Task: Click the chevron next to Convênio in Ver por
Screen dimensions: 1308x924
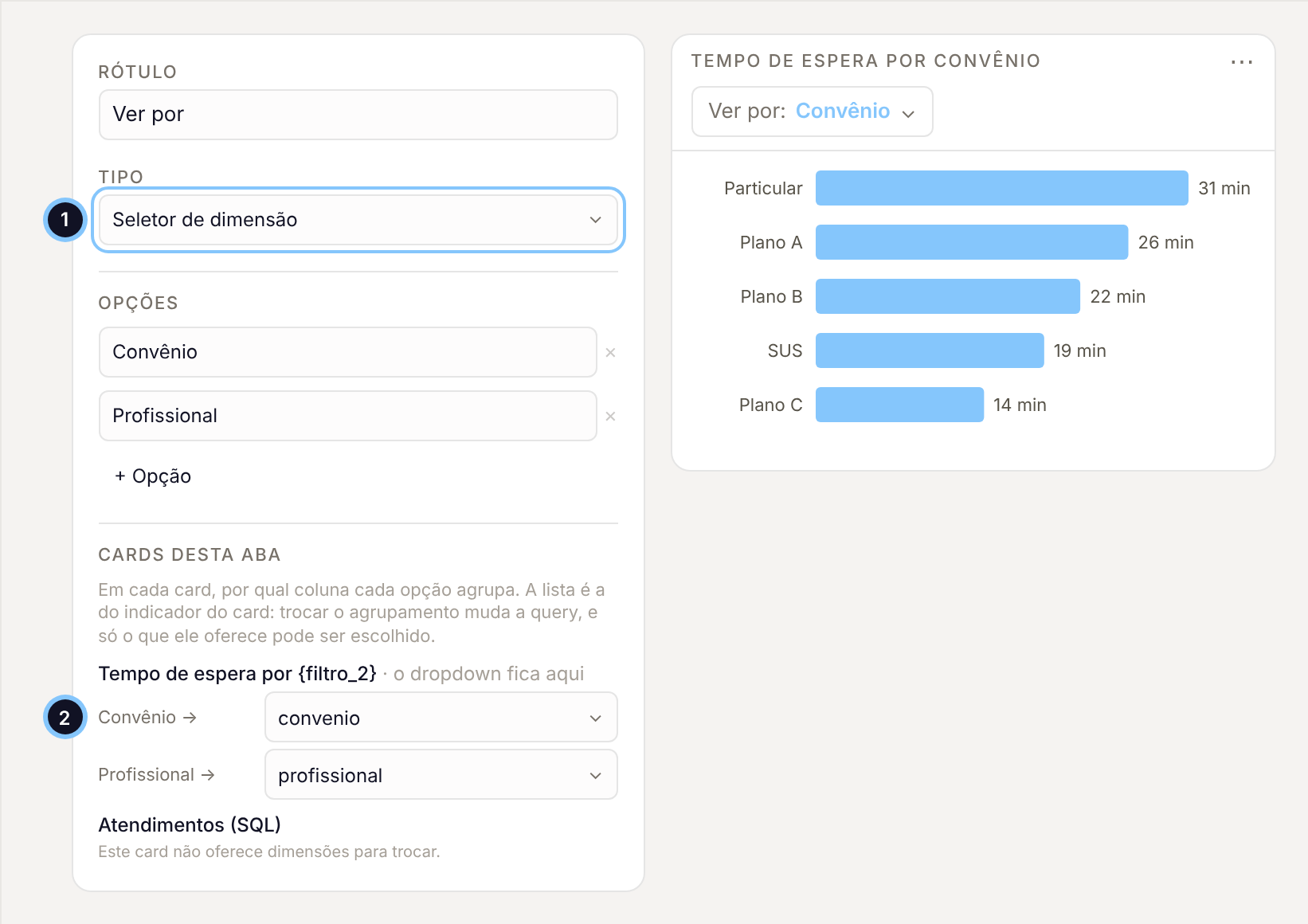Action: coord(908,114)
